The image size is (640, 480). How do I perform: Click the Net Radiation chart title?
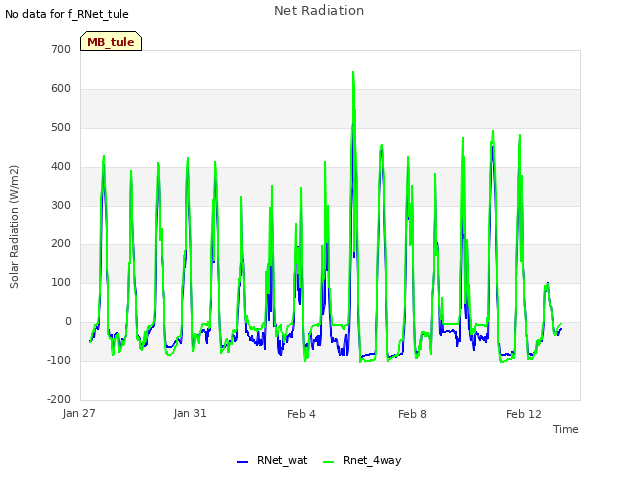tap(319, 11)
